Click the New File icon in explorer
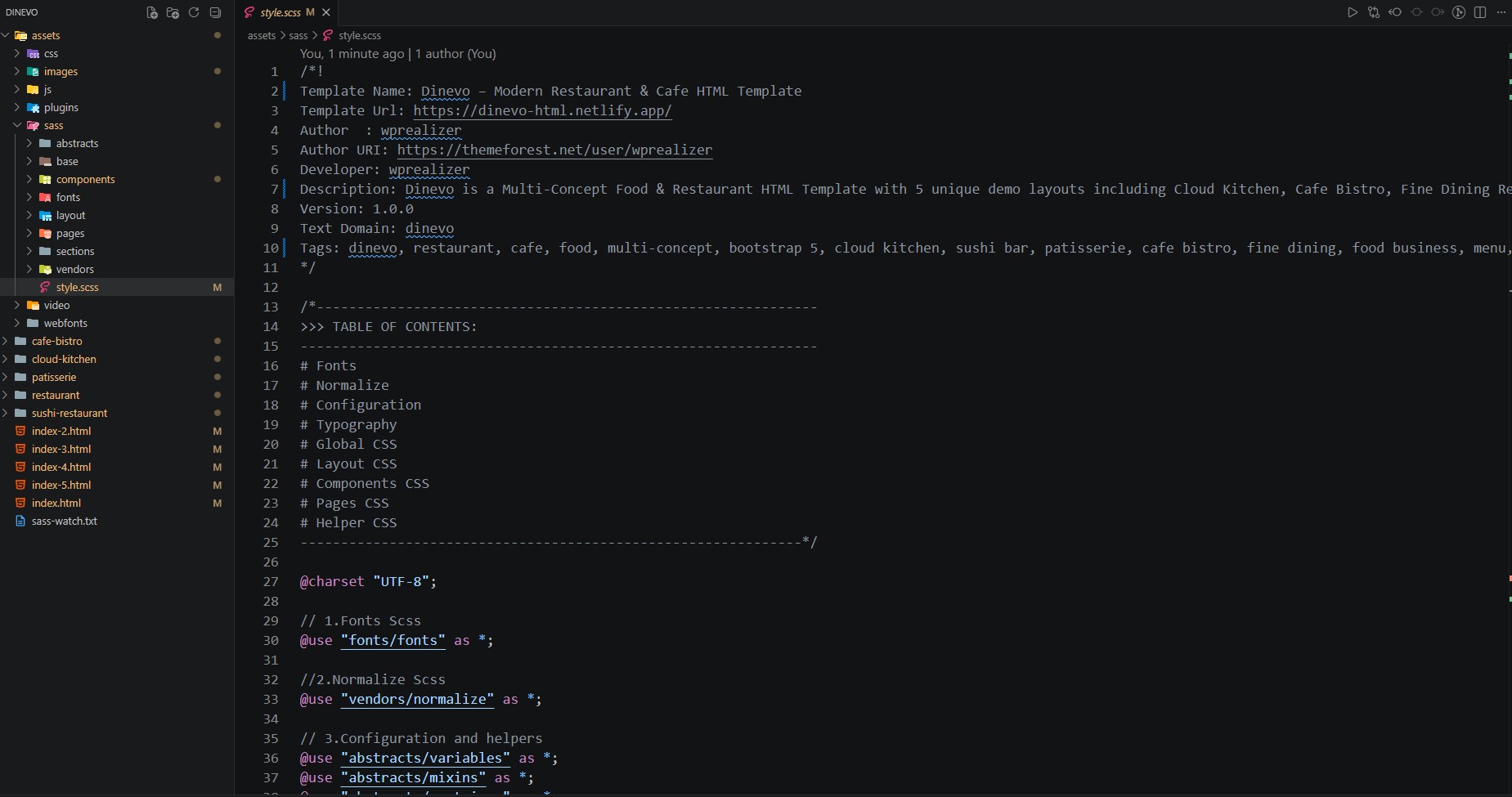The image size is (1512, 797). click(x=151, y=12)
